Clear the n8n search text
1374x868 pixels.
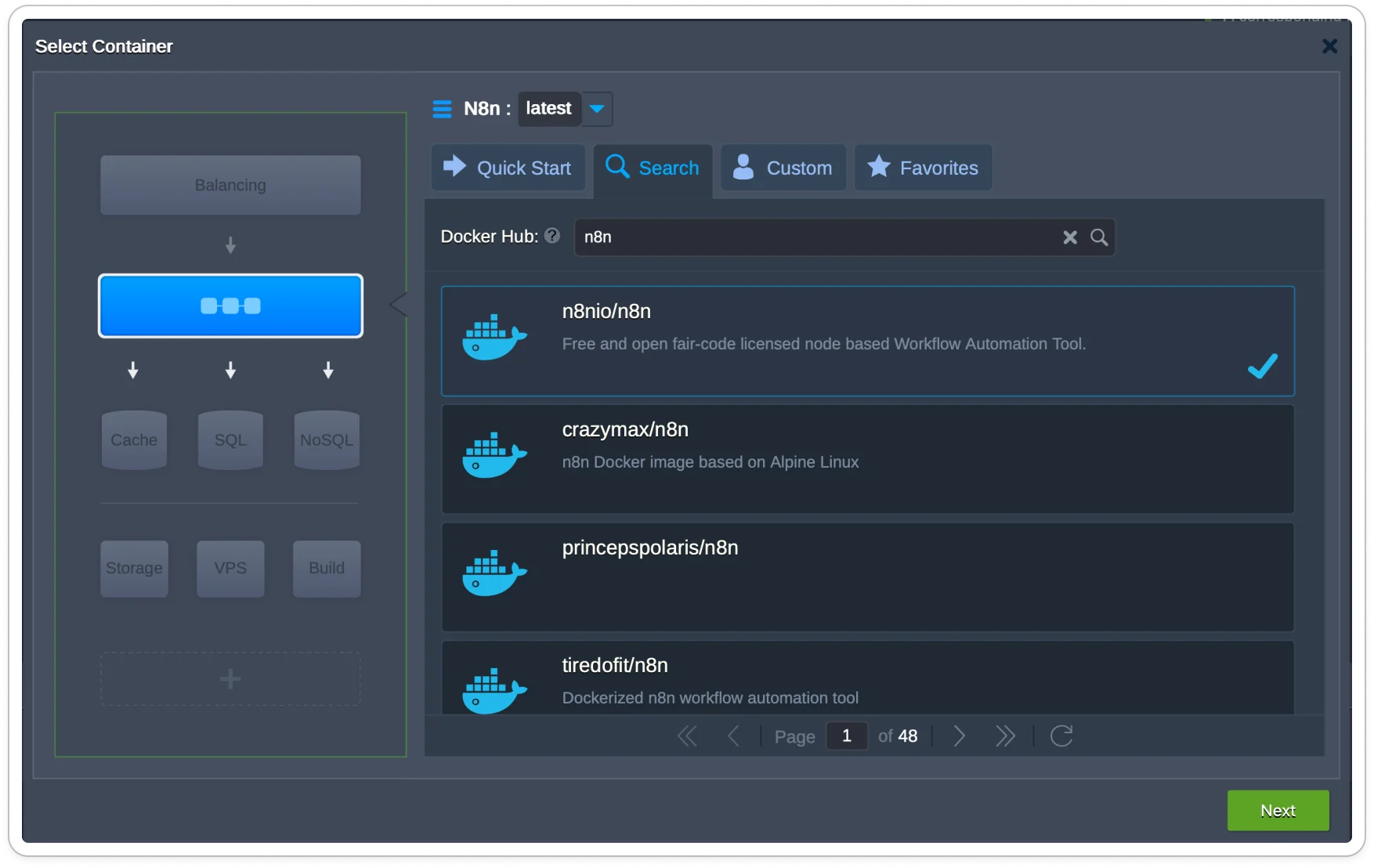(1070, 237)
